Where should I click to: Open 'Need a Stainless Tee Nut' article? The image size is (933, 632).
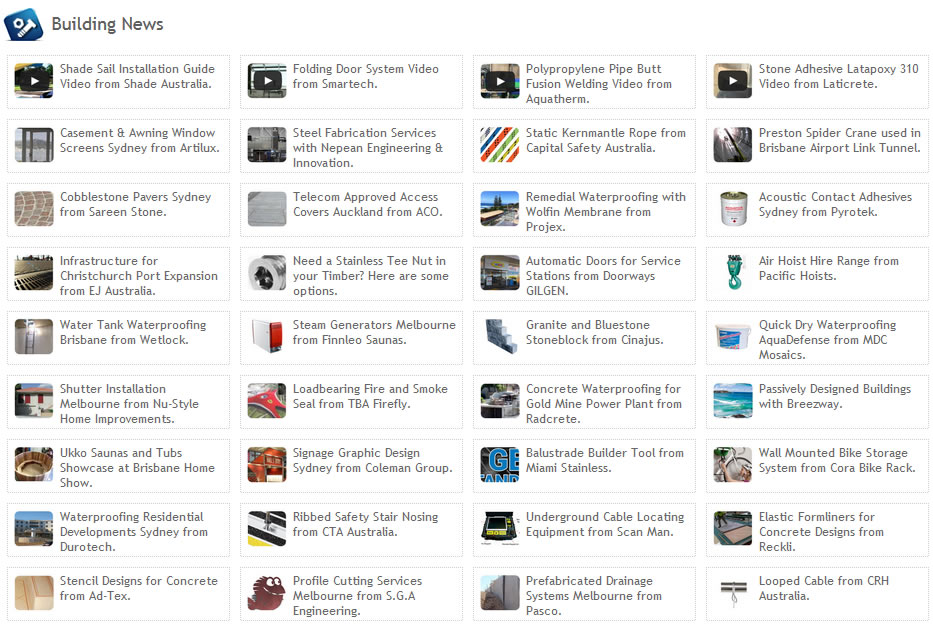coord(371,276)
